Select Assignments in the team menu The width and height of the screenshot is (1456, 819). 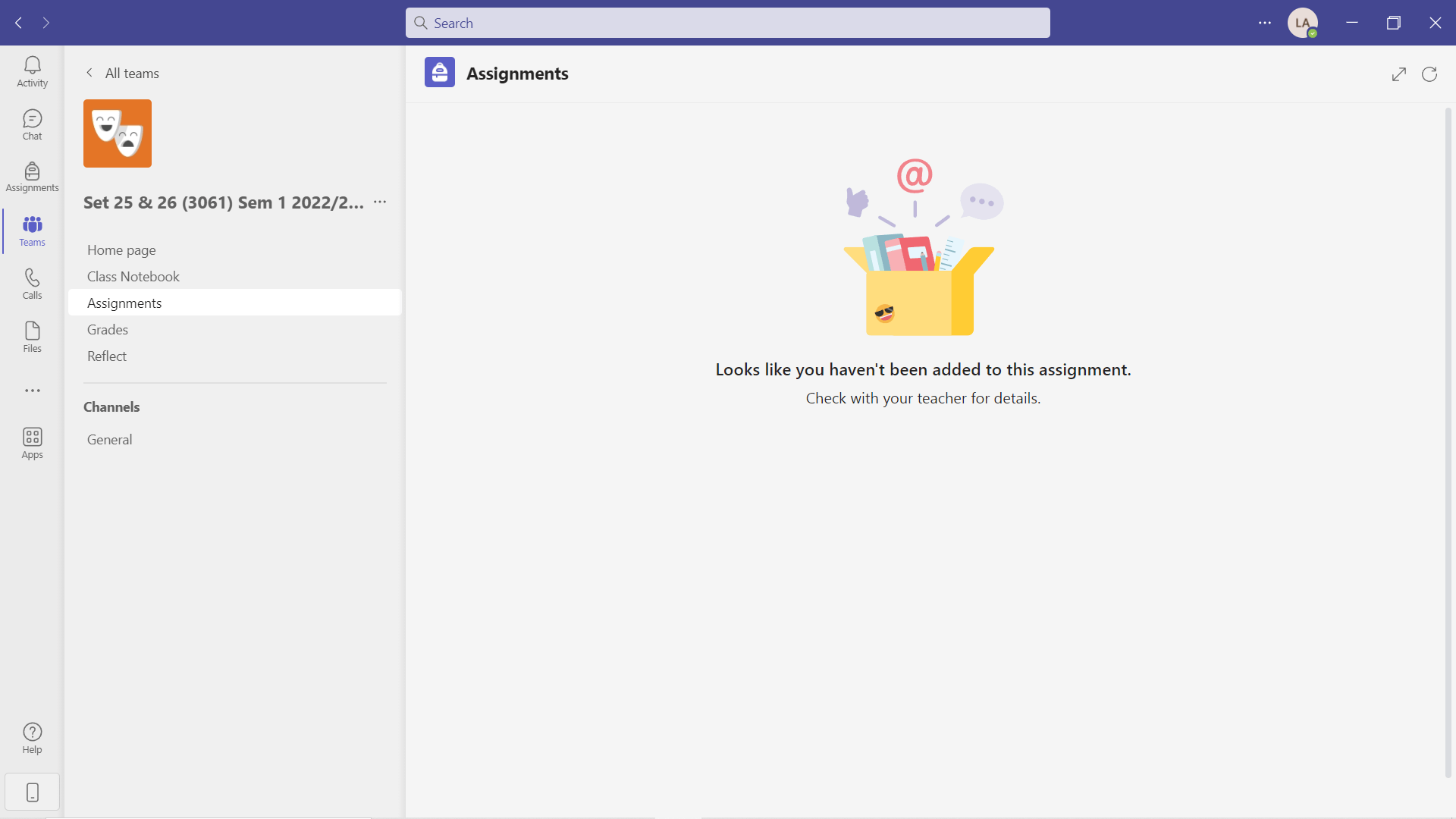pos(235,303)
